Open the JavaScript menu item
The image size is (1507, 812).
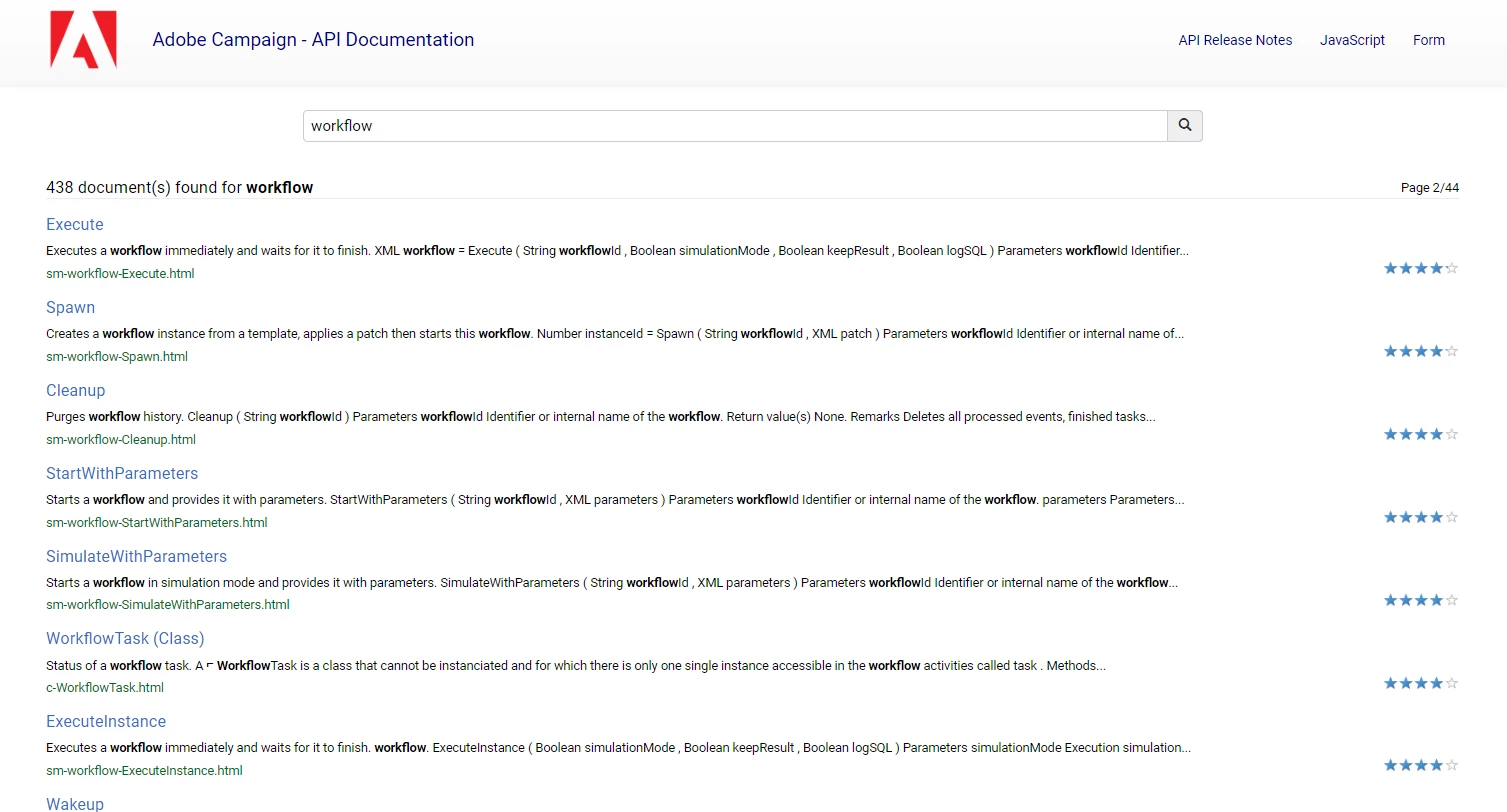point(1352,40)
